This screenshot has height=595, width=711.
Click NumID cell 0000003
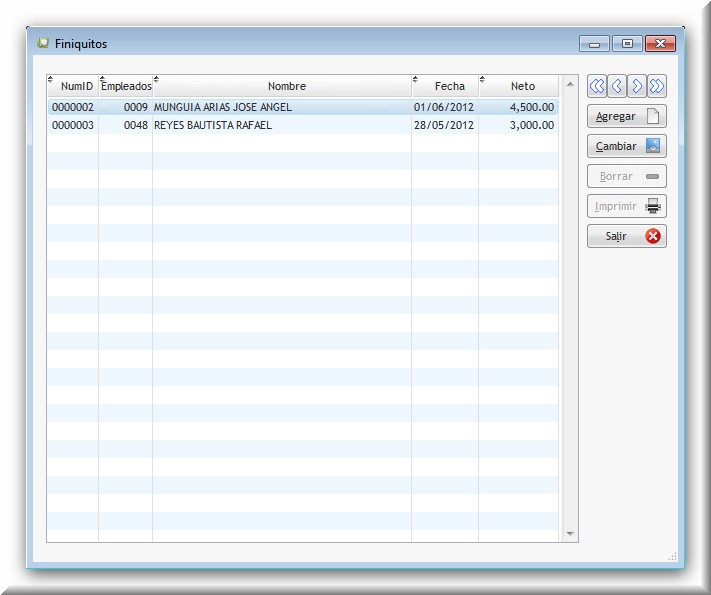[x=73, y=125]
